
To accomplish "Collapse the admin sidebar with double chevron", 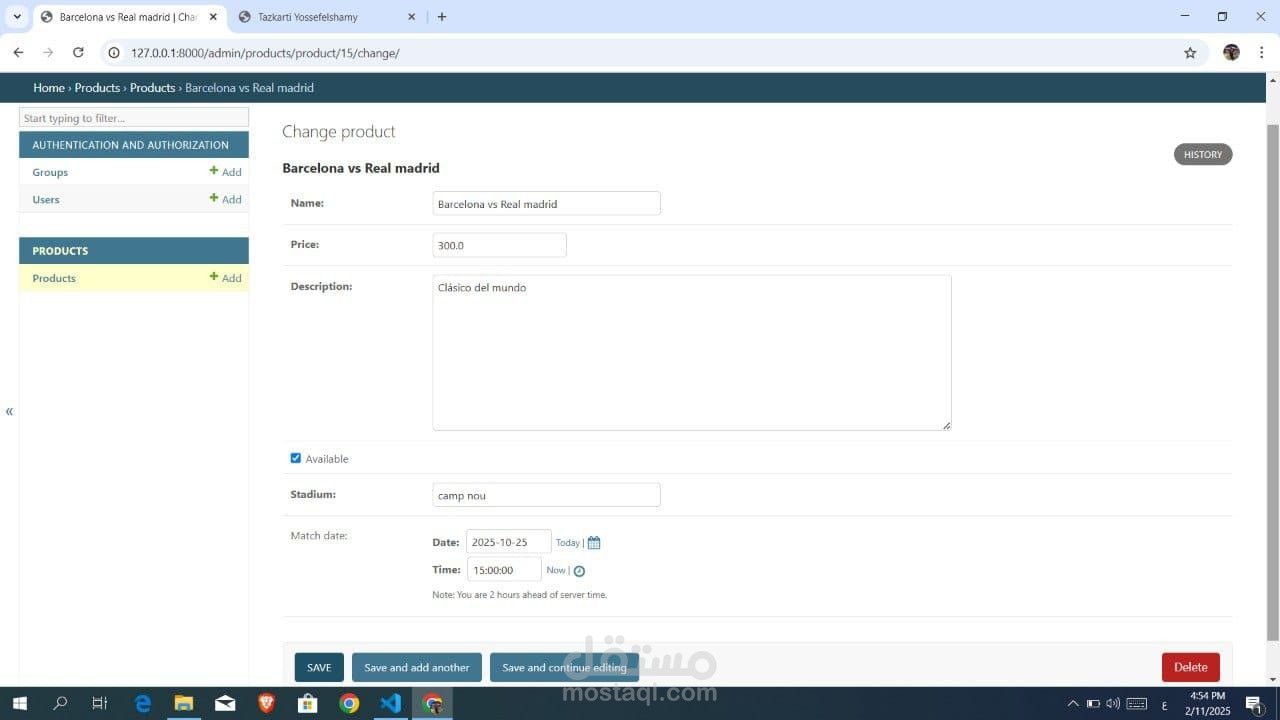I will pos(9,411).
